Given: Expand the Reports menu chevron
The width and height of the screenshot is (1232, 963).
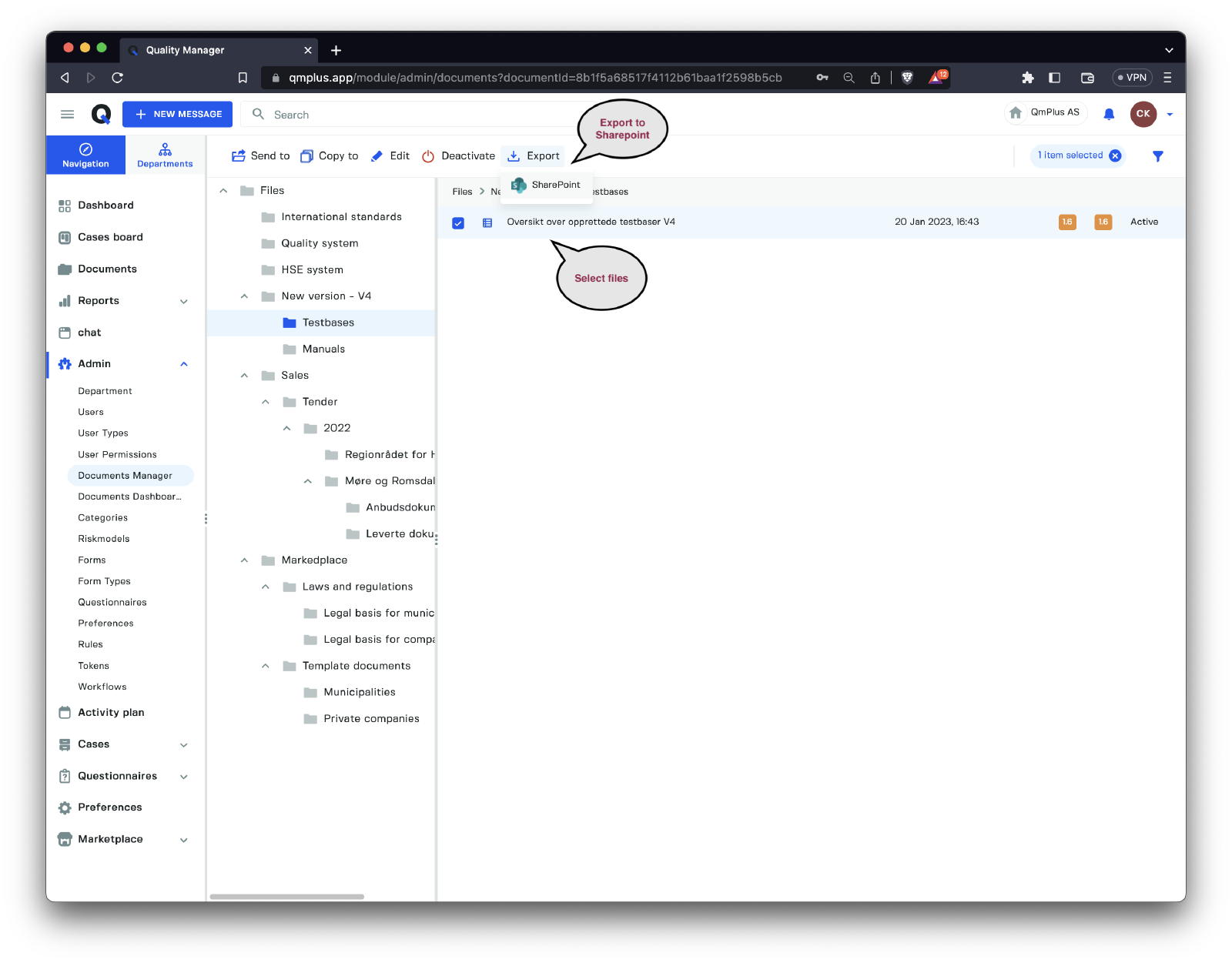Looking at the screenshot, I should click(x=184, y=301).
